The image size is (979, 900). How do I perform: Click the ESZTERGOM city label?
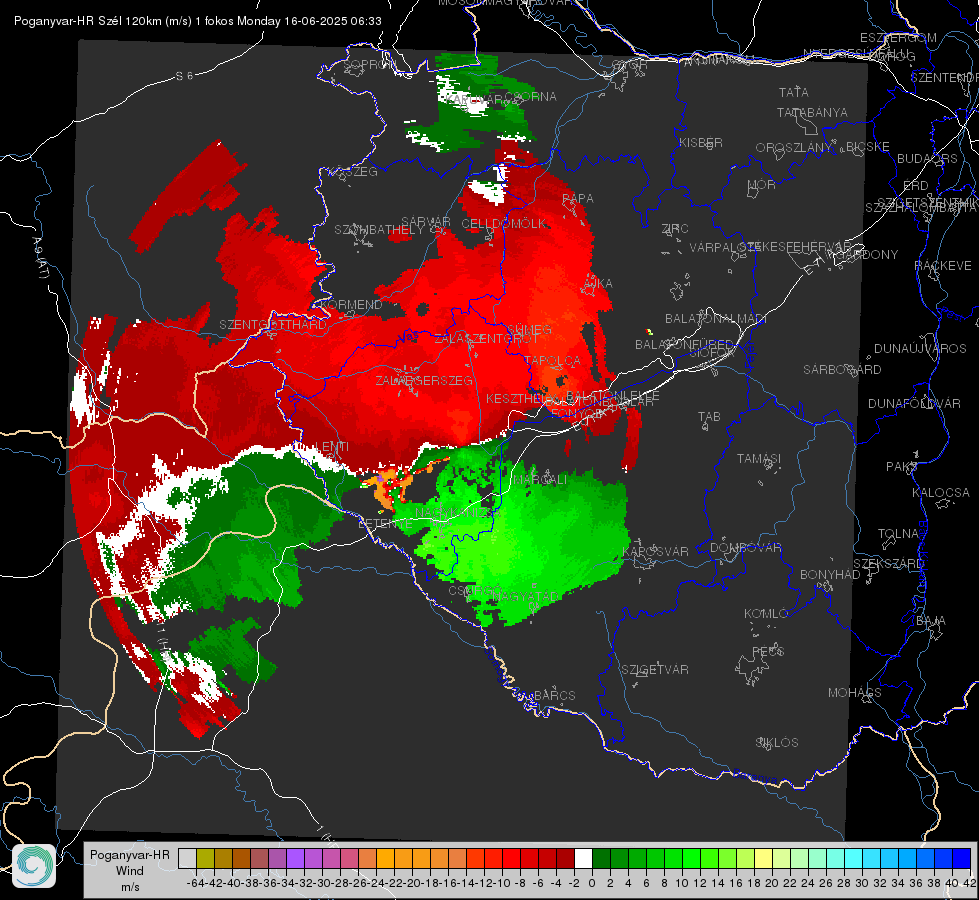coord(898,38)
